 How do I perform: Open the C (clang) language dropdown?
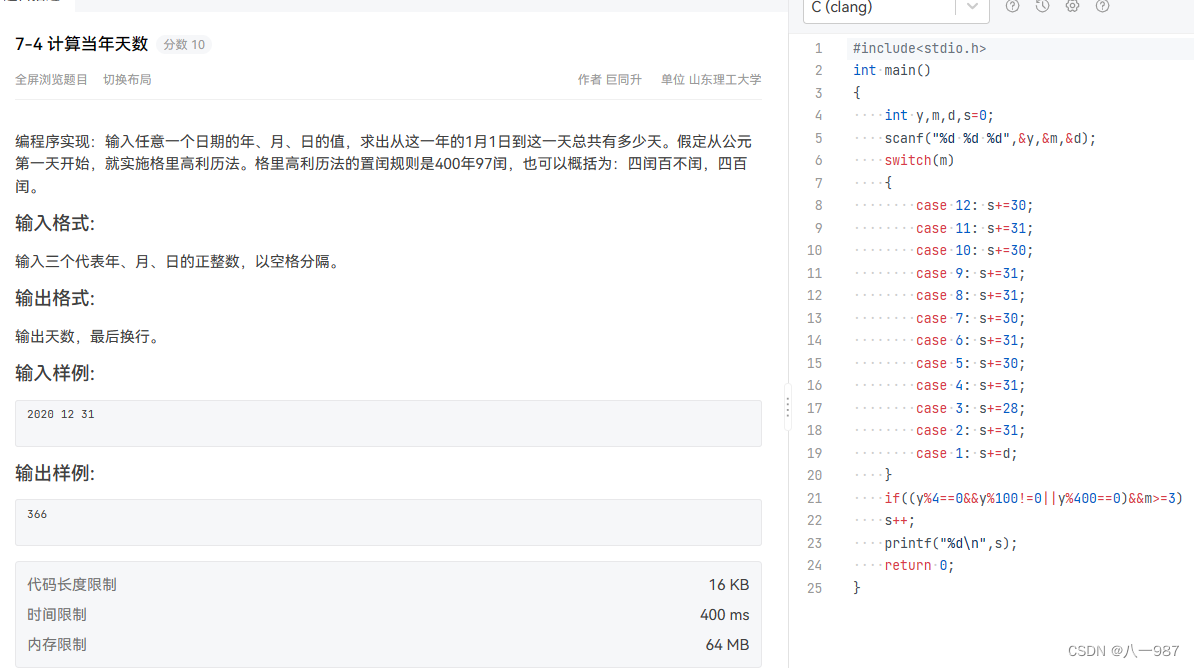coord(880,8)
